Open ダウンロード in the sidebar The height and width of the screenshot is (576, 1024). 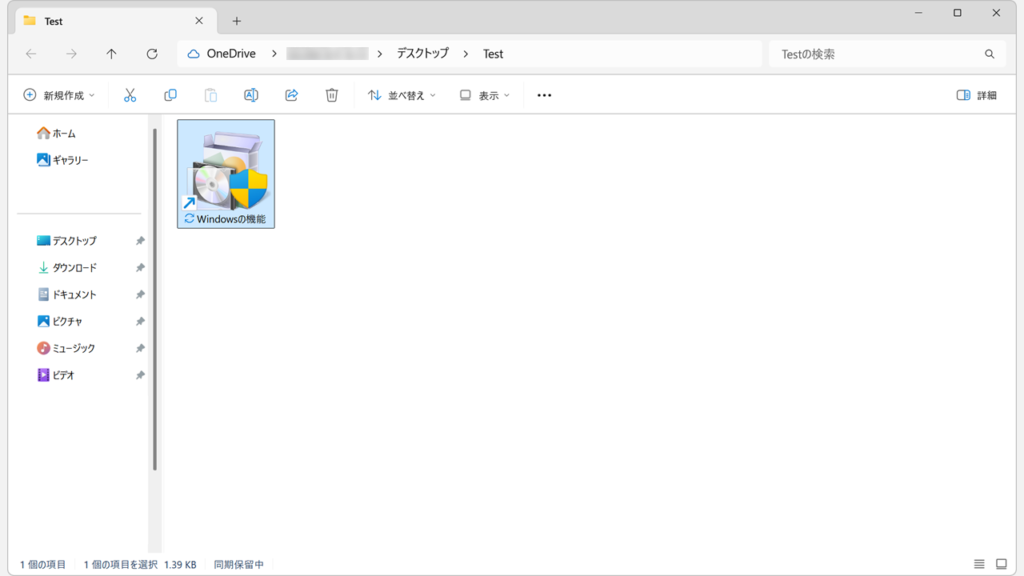(x=74, y=268)
